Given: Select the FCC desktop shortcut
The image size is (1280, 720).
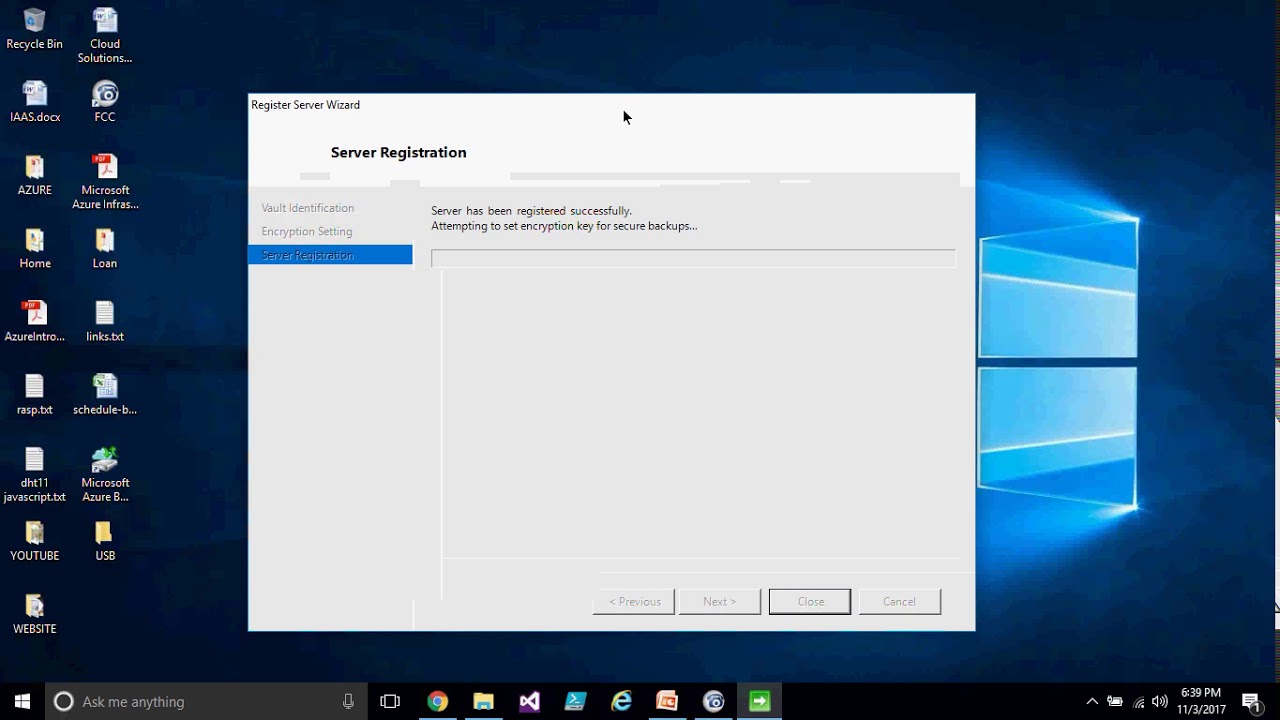Looking at the screenshot, I should pos(105,101).
